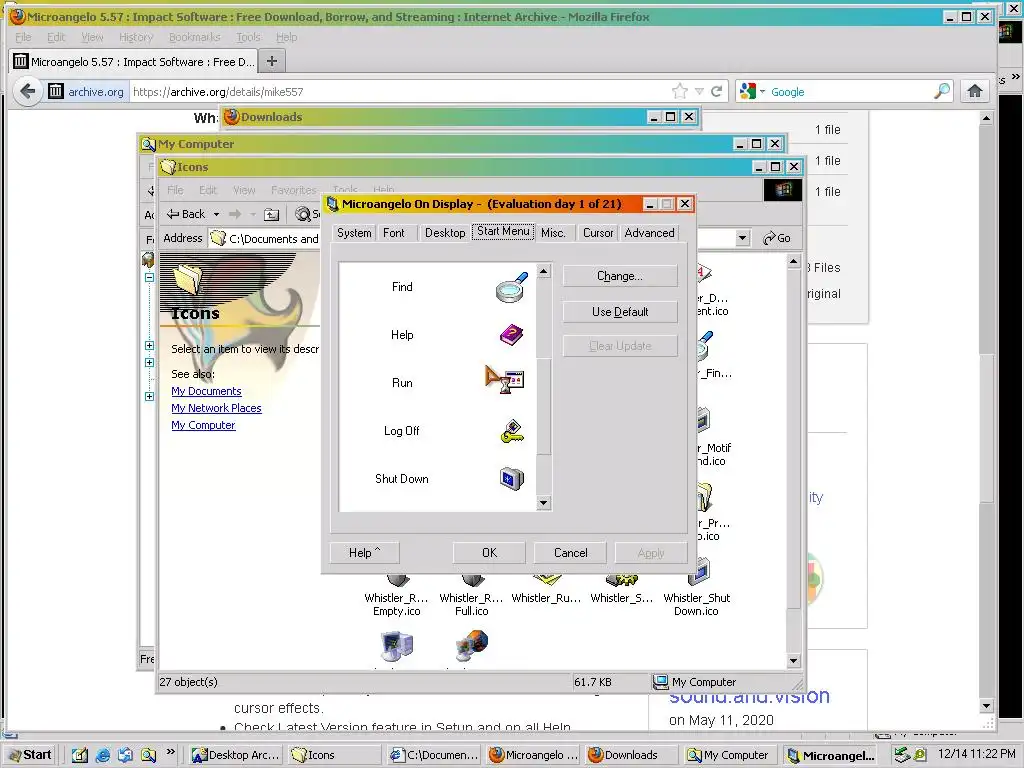The height and width of the screenshot is (768, 1024).
Task: Select the Find icon in Start Menu list
Action: [x=511, y=287]
